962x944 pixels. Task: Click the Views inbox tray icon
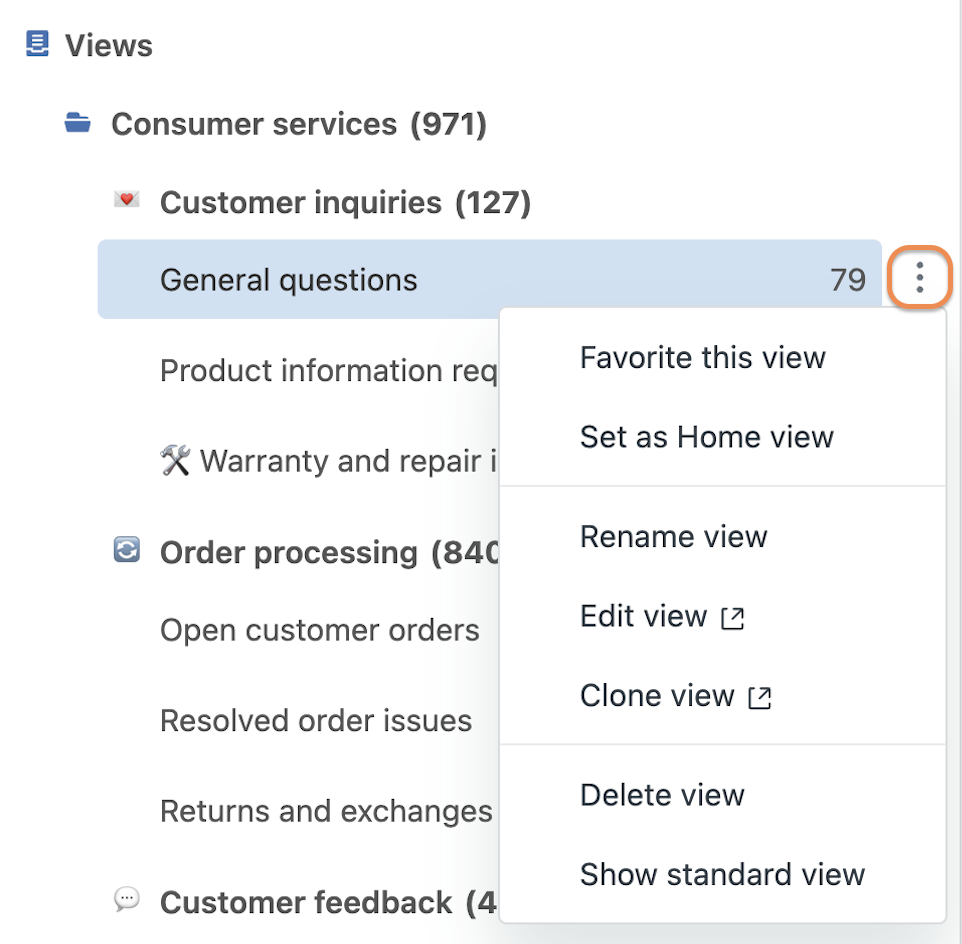click(x=37, y=44)
